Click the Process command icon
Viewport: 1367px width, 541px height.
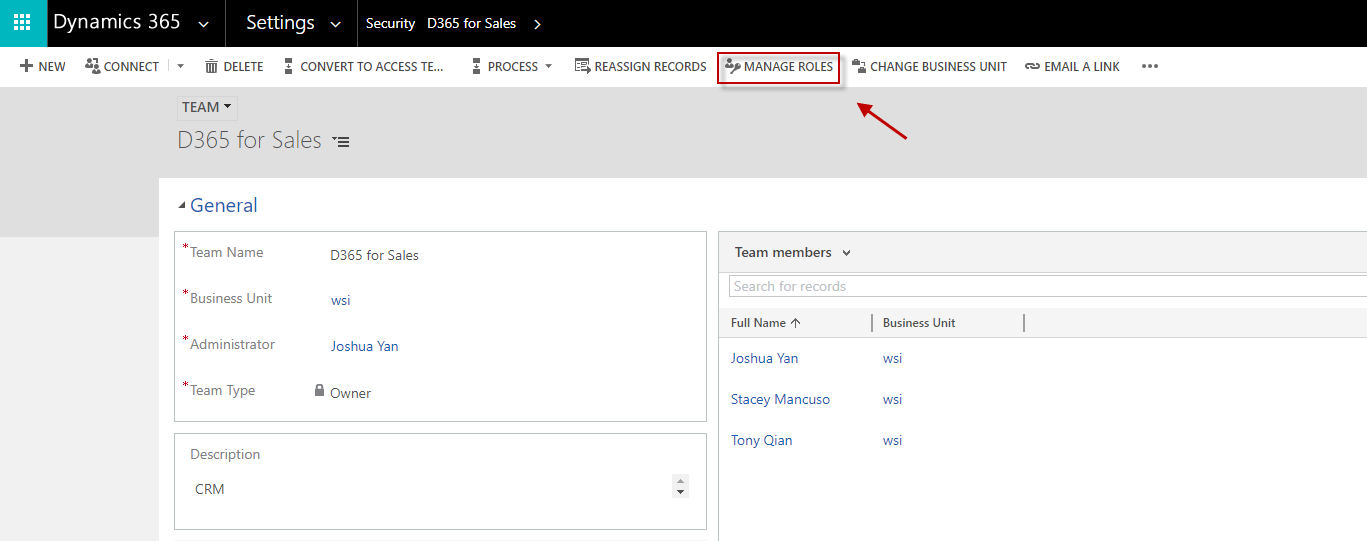476,66
